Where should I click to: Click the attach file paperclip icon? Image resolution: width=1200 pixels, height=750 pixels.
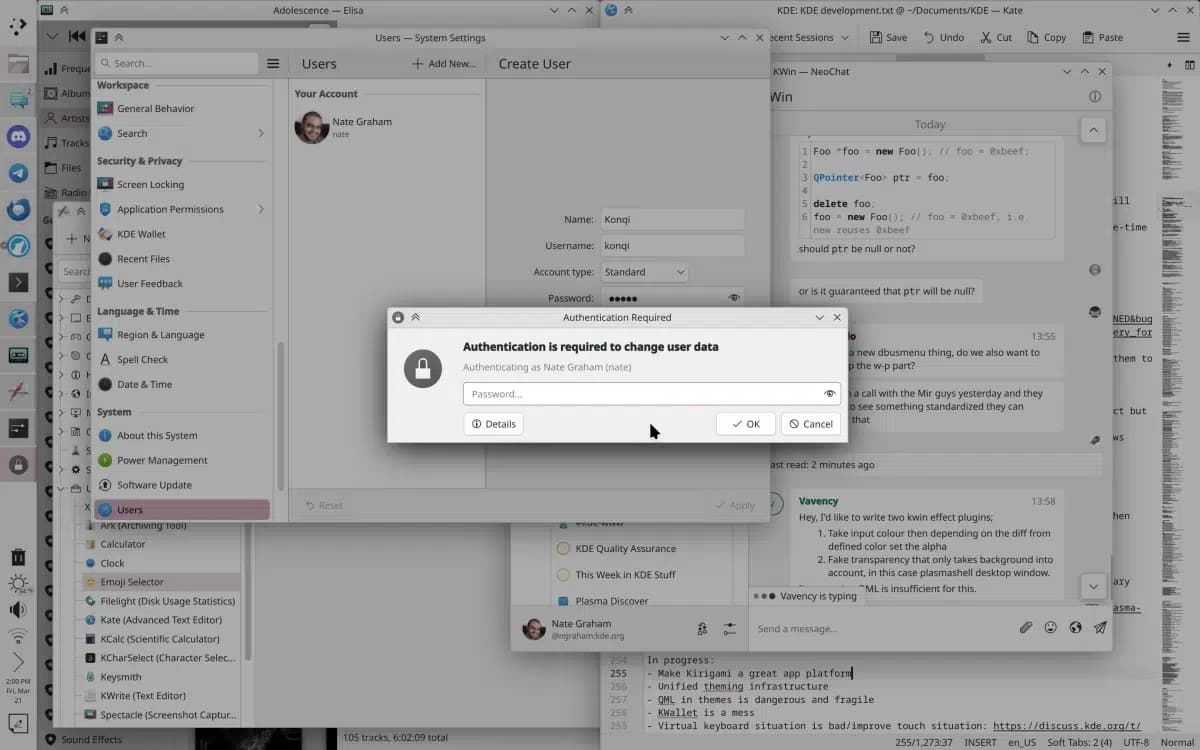pyautogui.click(x=1025, y=628)
